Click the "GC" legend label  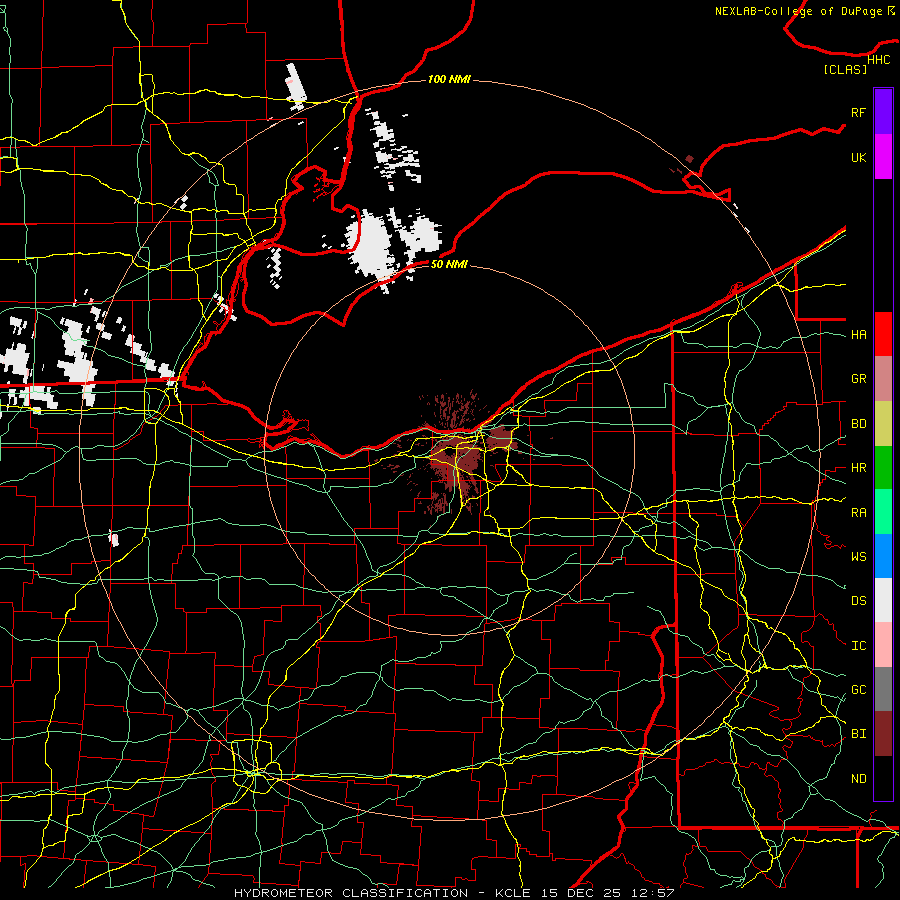coord(858,689)
